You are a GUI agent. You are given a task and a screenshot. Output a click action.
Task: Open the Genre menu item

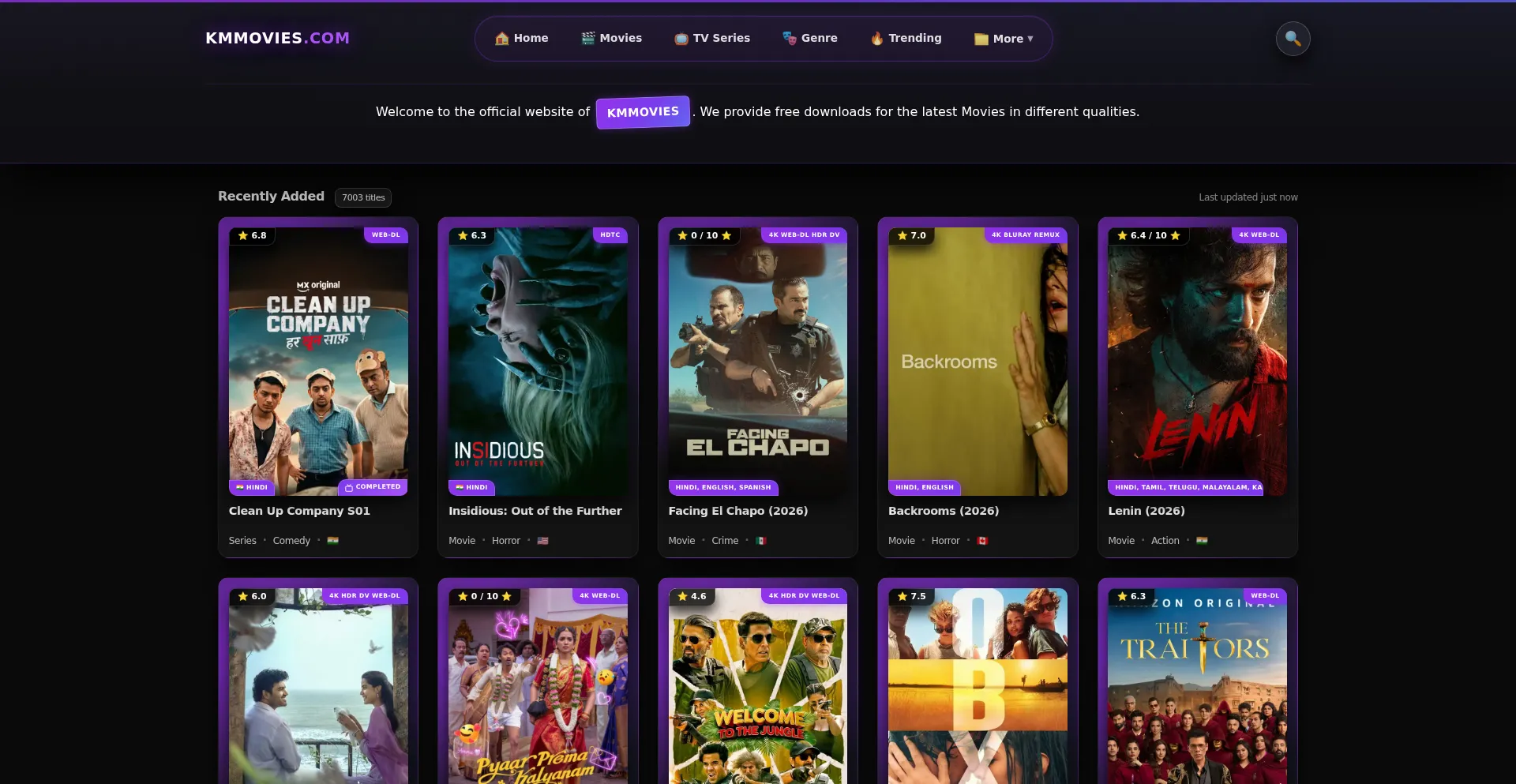[810, 38]
